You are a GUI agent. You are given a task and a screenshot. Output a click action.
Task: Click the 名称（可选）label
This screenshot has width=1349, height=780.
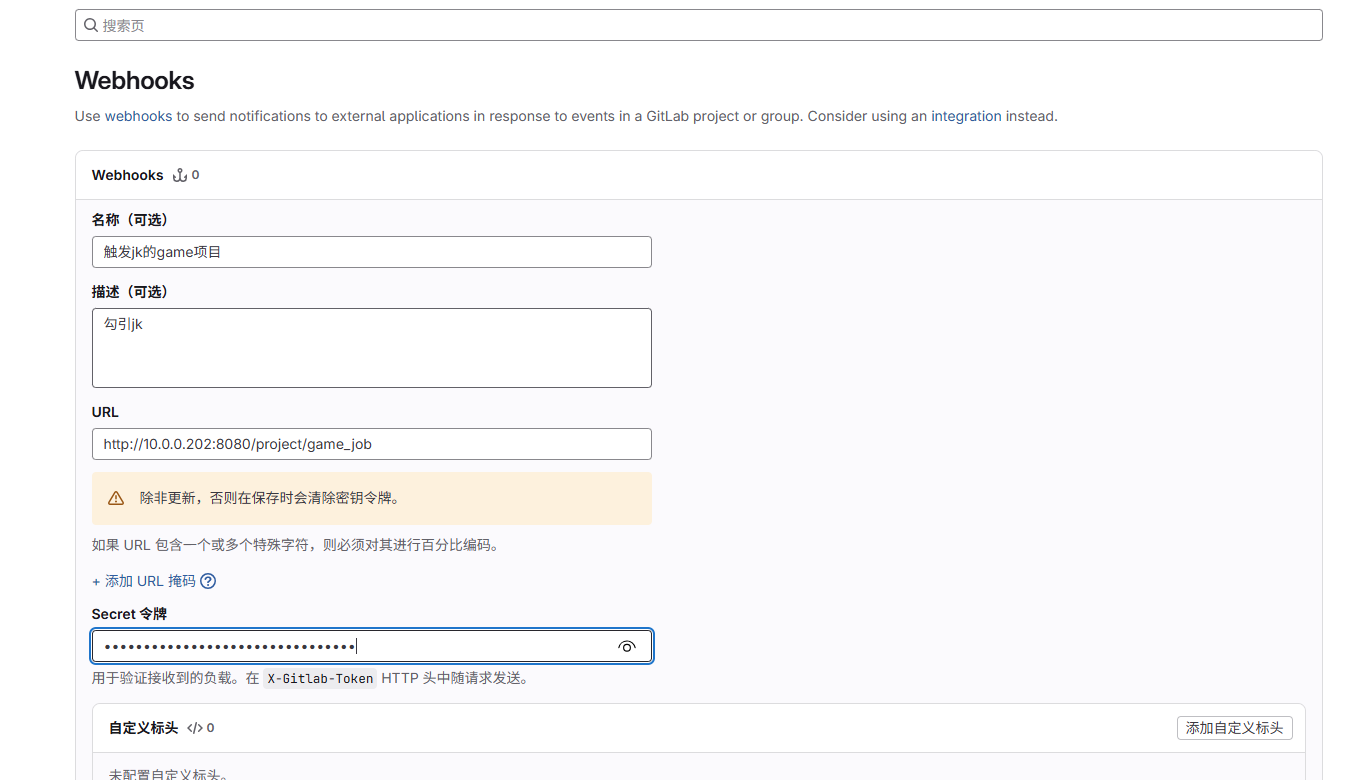[129, 219]
